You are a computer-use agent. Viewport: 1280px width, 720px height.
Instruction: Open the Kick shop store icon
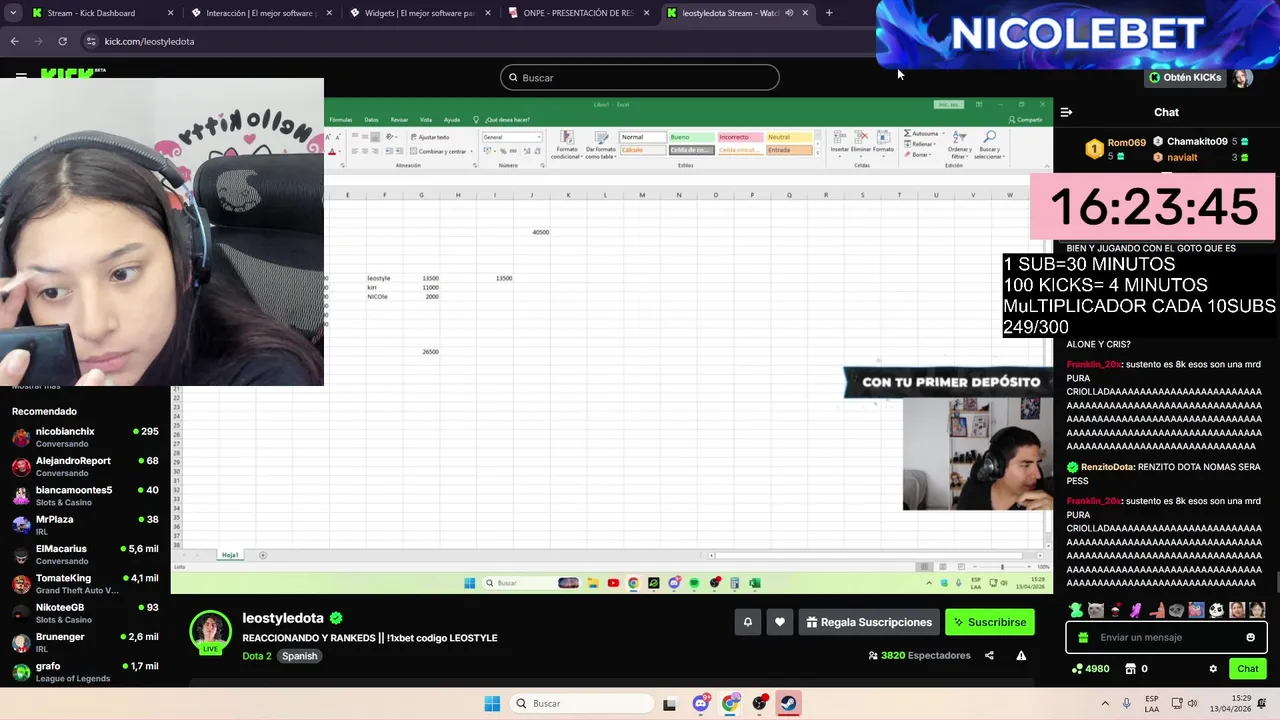[1131, 669]
